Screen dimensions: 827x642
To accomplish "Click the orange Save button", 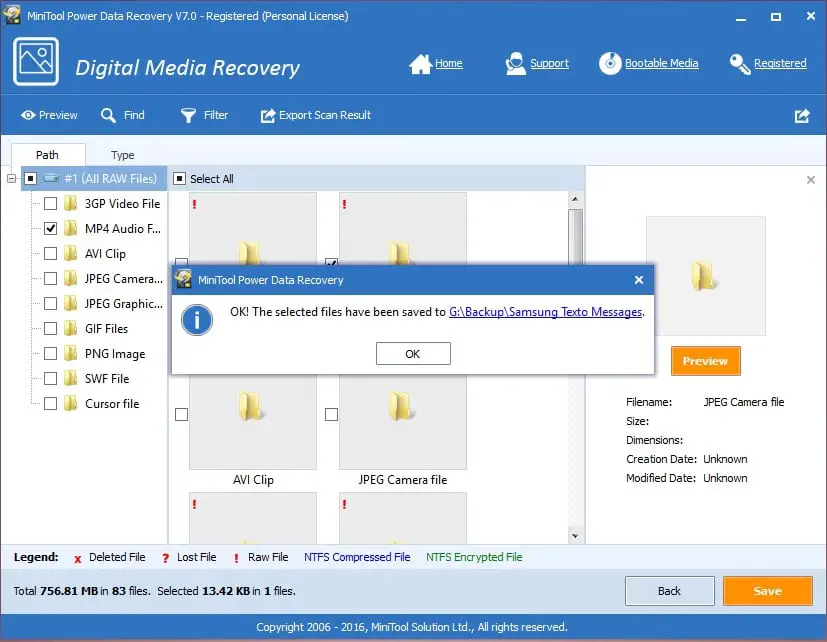I will (x=767, y=591).
